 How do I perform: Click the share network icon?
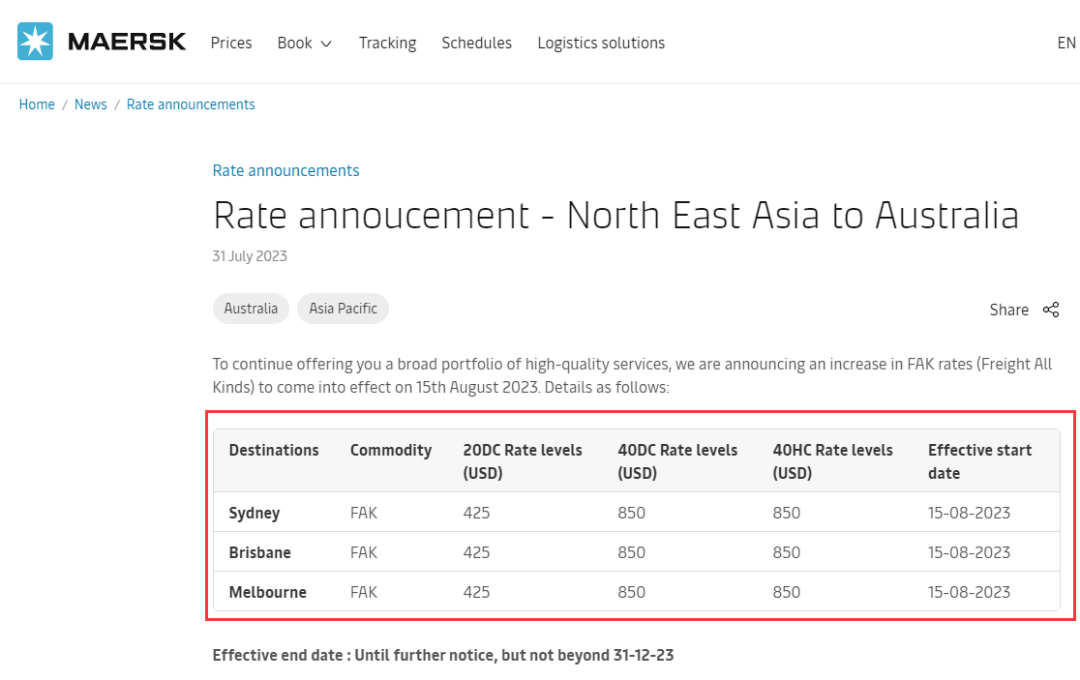point(1051,310)
